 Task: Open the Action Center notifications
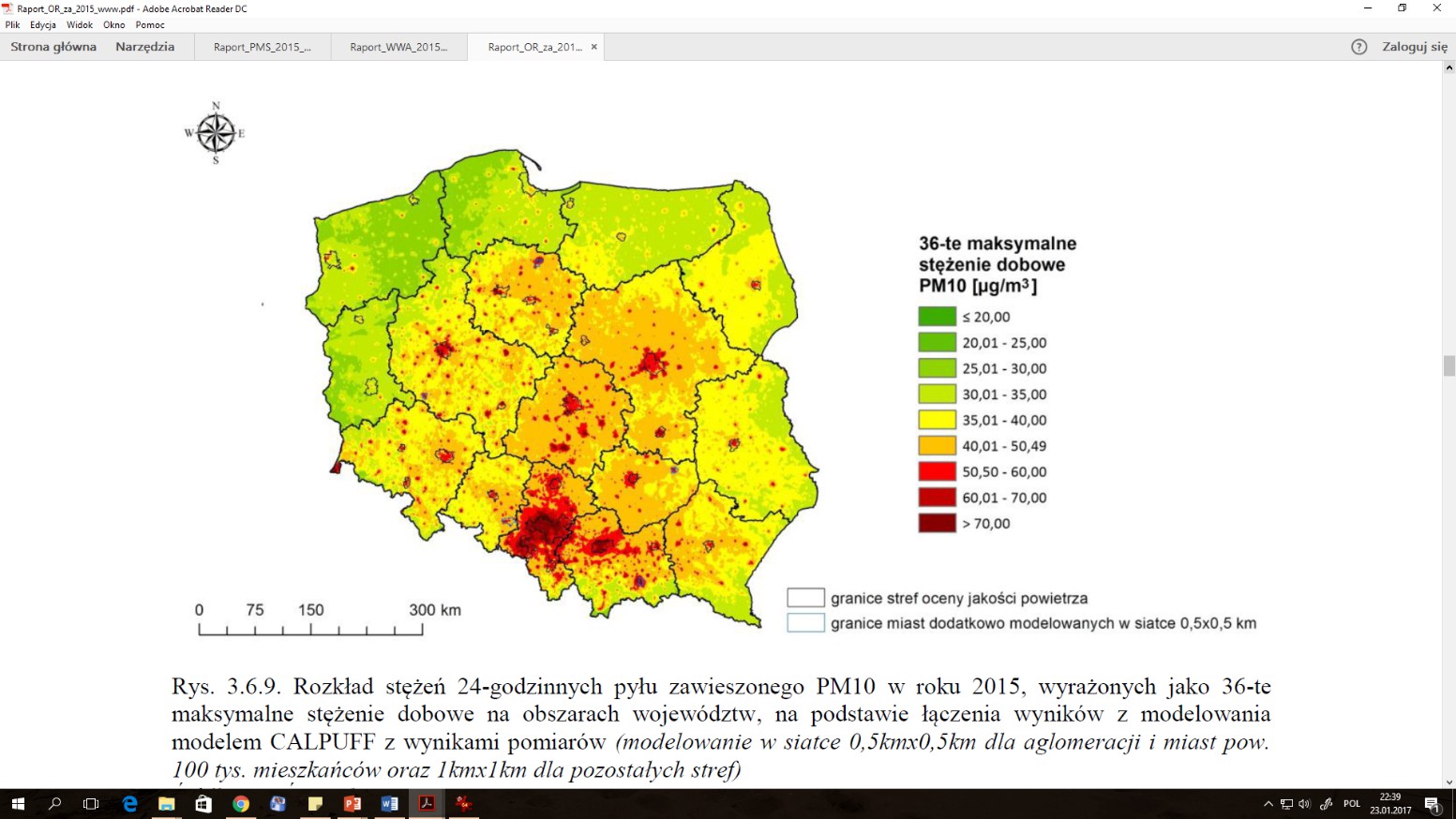pos(1433,804)
